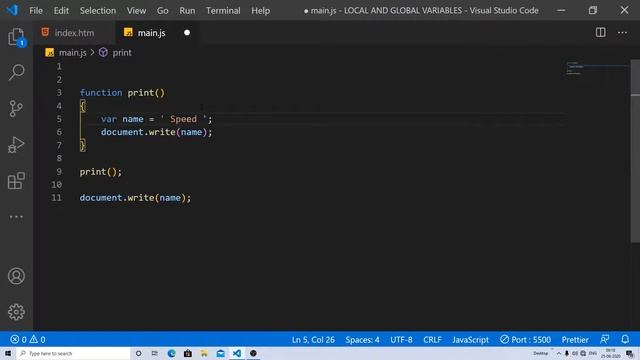Switch to Visual Studio Code taskbar icon

237,353
